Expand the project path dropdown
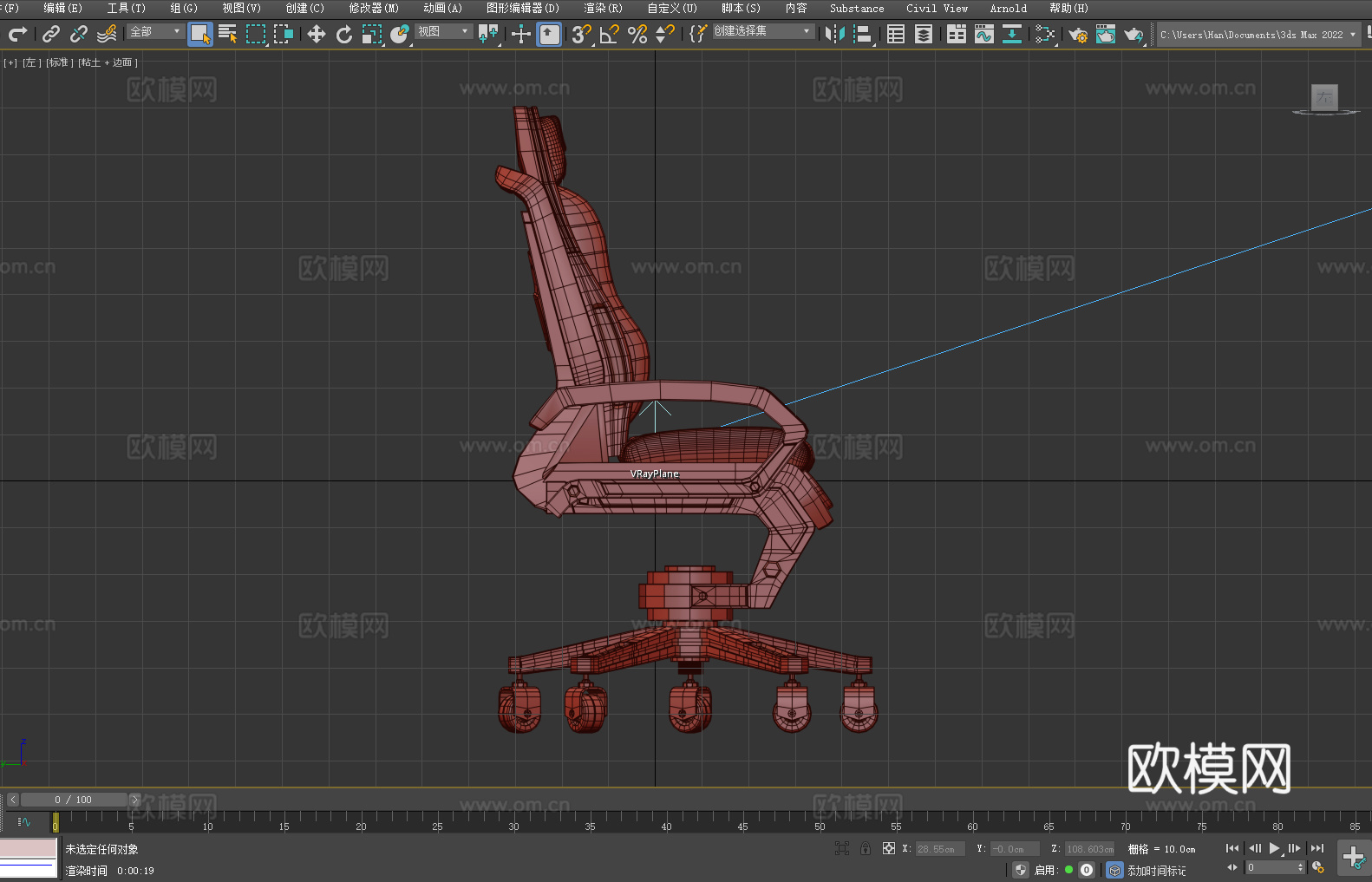 [x=1353, y=35]
